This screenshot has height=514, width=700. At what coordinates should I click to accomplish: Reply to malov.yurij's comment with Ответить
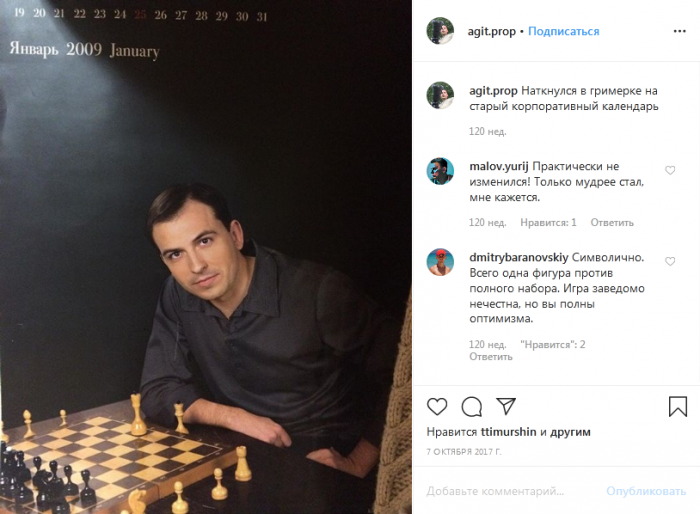(x=612, y=222)
